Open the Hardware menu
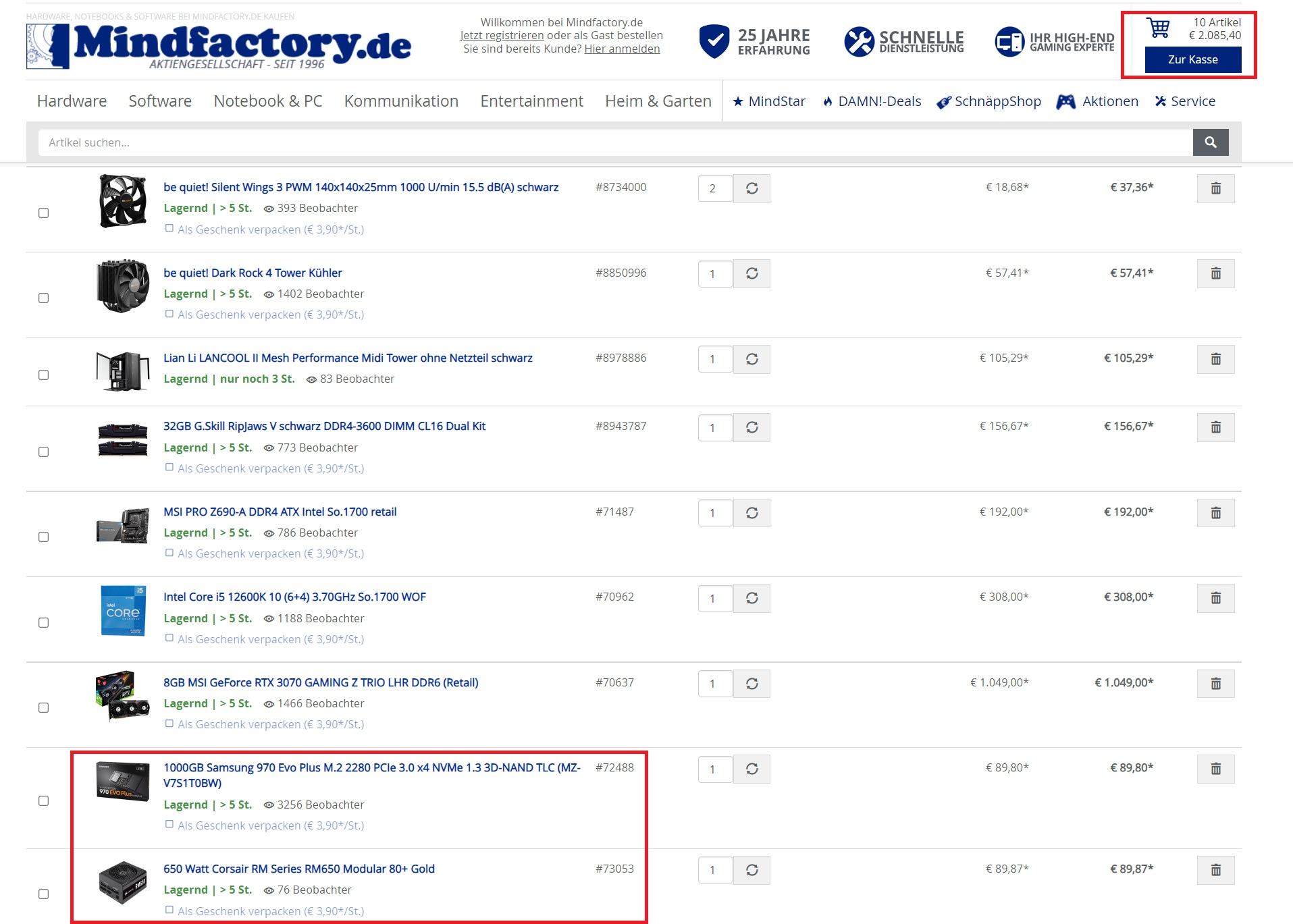 pos(72,101)
